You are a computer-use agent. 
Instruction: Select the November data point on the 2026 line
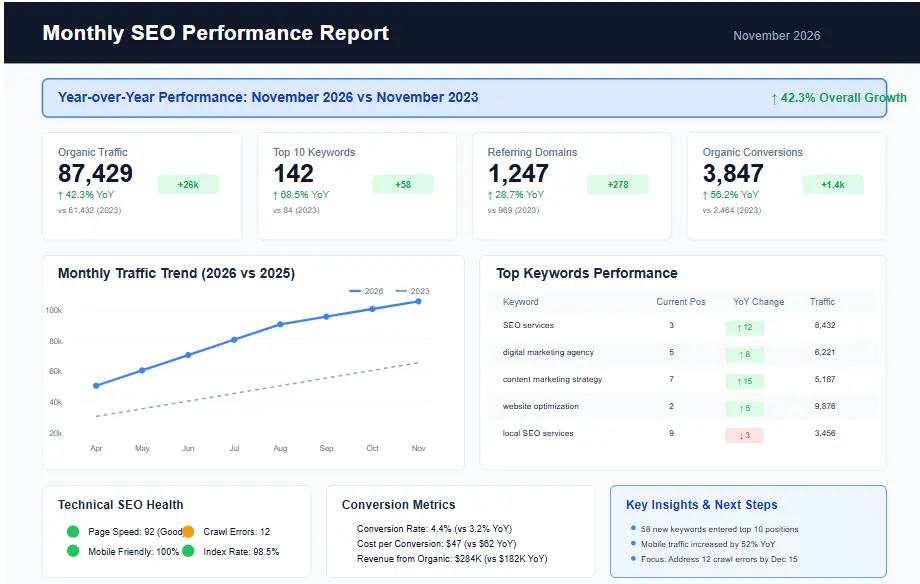pyautogui.click(x=417, y=299)
